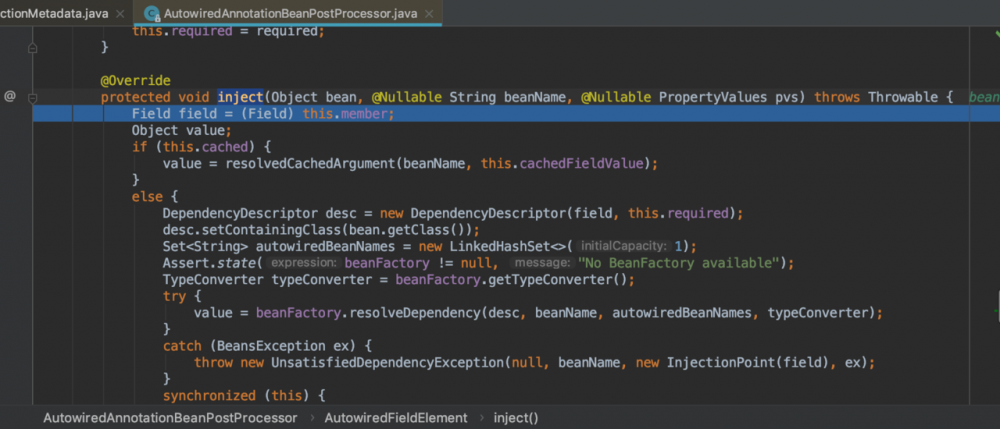Open AutowiredFieldElement breadcrumb
1000x429 pixels.
[x=395, y=417]
